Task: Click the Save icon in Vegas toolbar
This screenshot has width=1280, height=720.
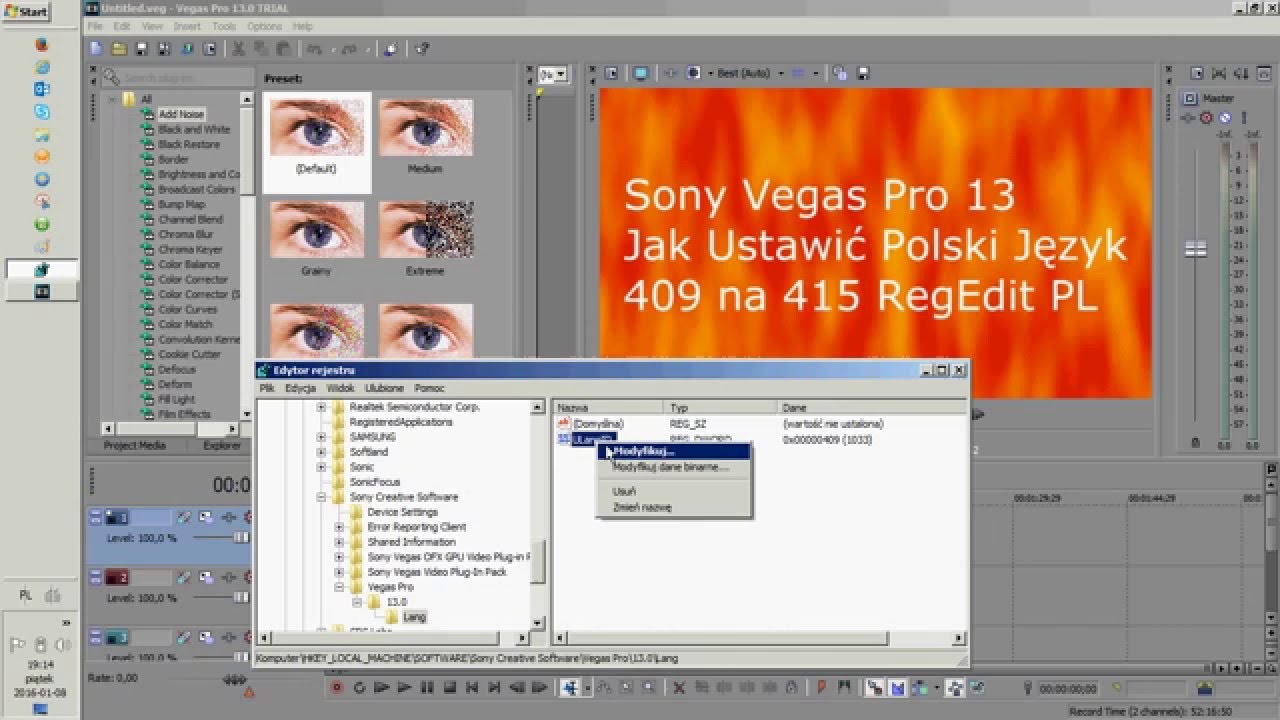Action: (141, 48)
